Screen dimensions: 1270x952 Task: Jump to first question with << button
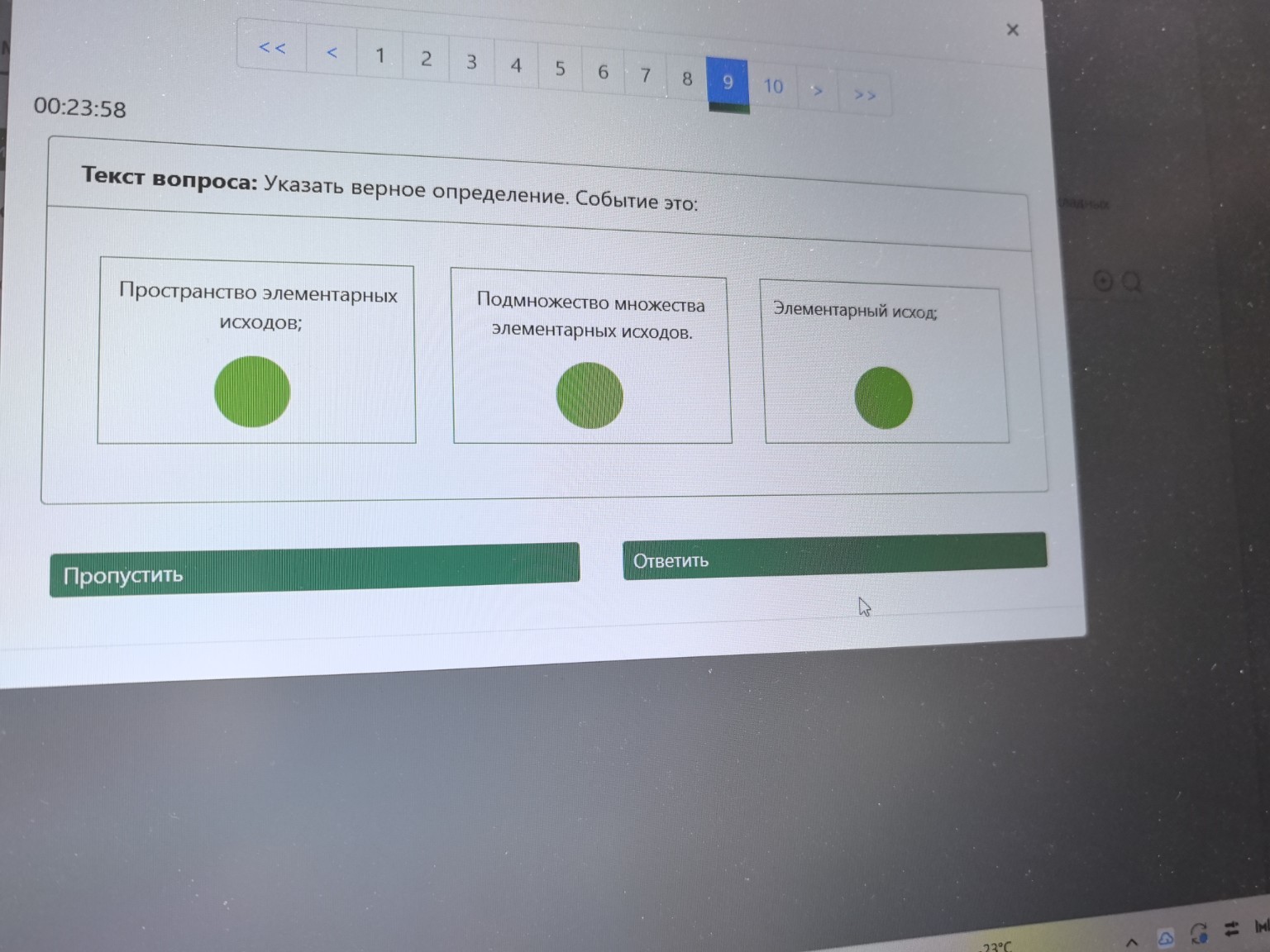coord(272,48)
